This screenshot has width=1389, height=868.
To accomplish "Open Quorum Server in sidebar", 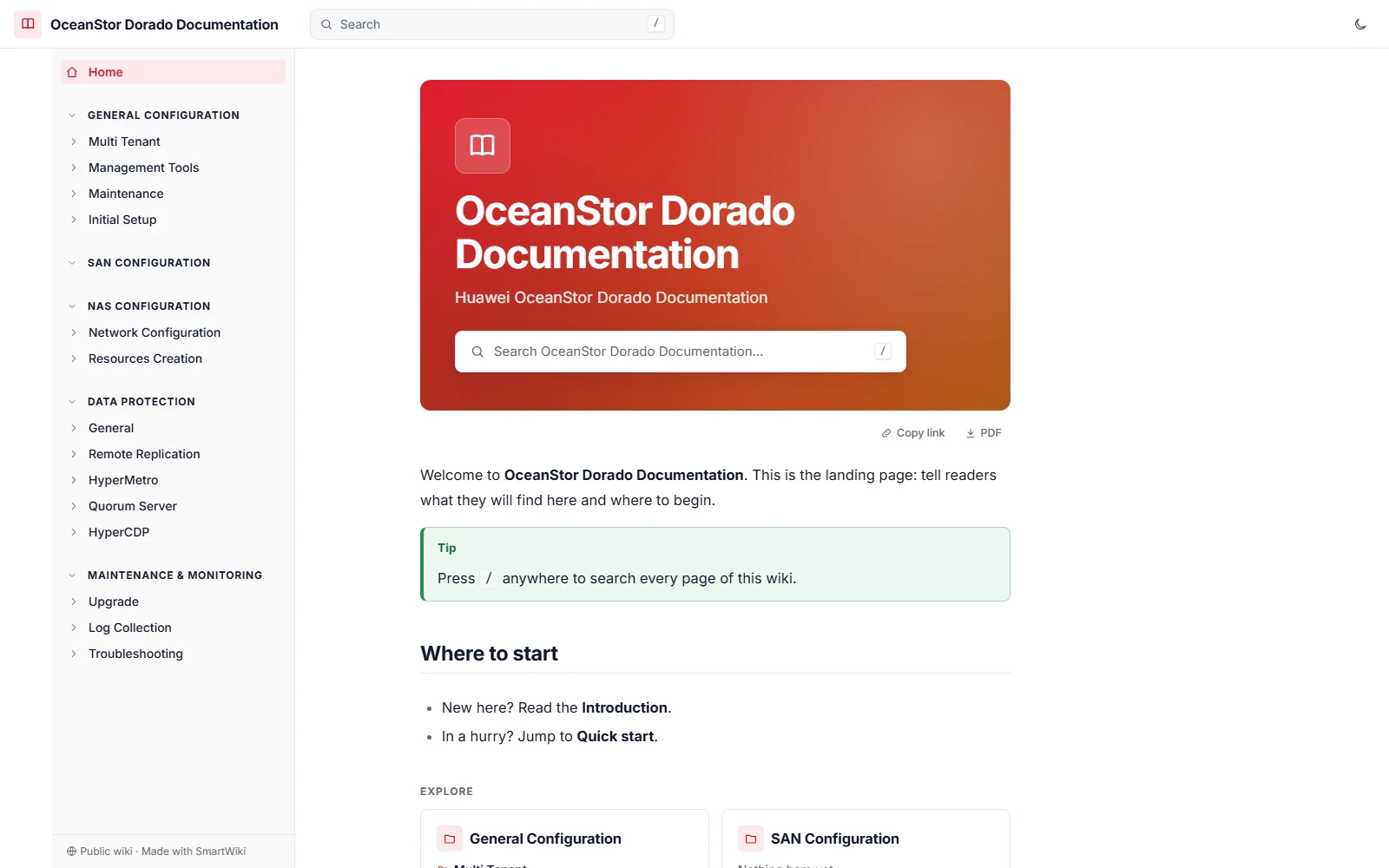I will click(133, 506).
